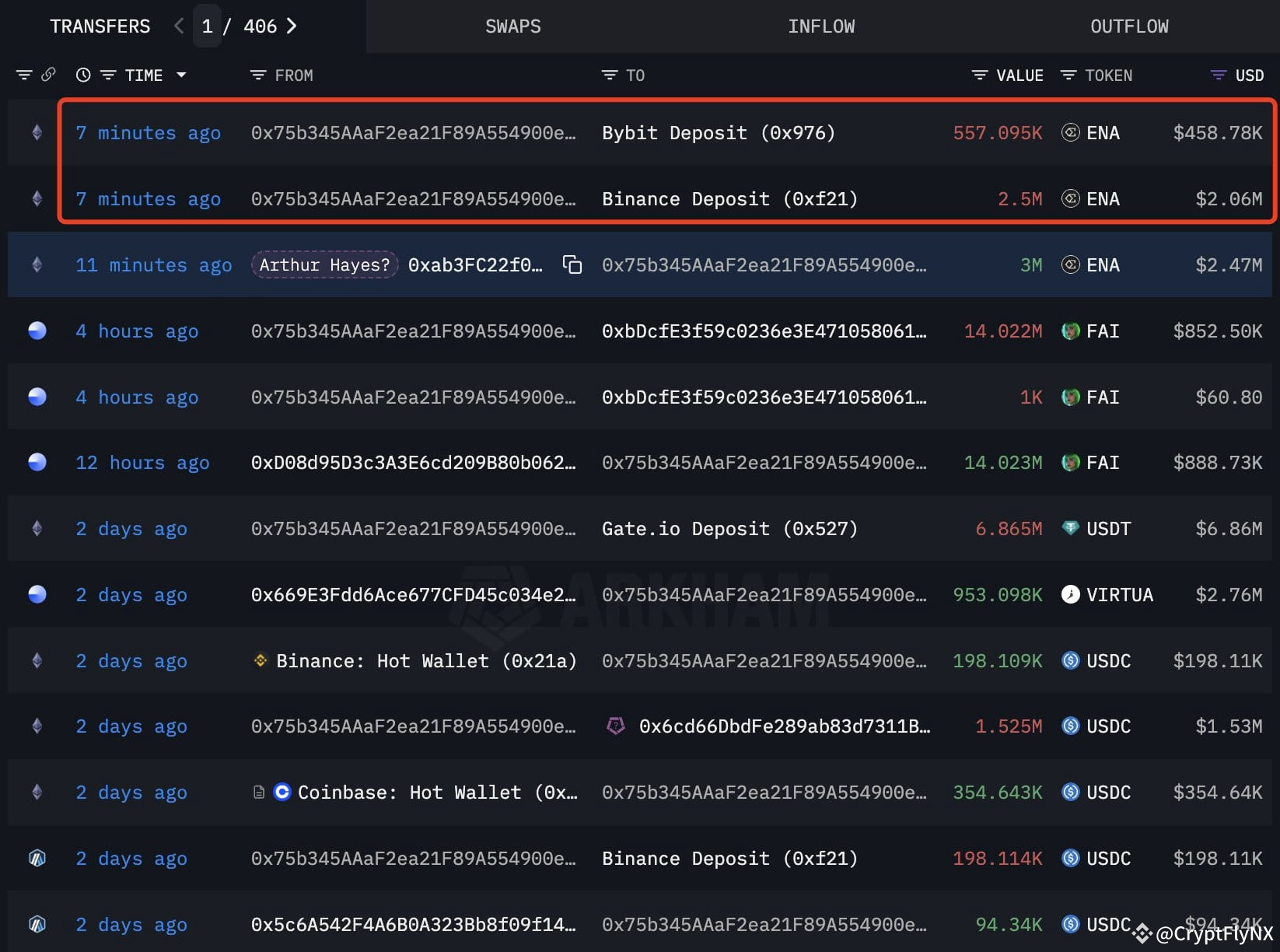Select the 953.098K value cell
The image size is (1280, 952).
point(998,595)
